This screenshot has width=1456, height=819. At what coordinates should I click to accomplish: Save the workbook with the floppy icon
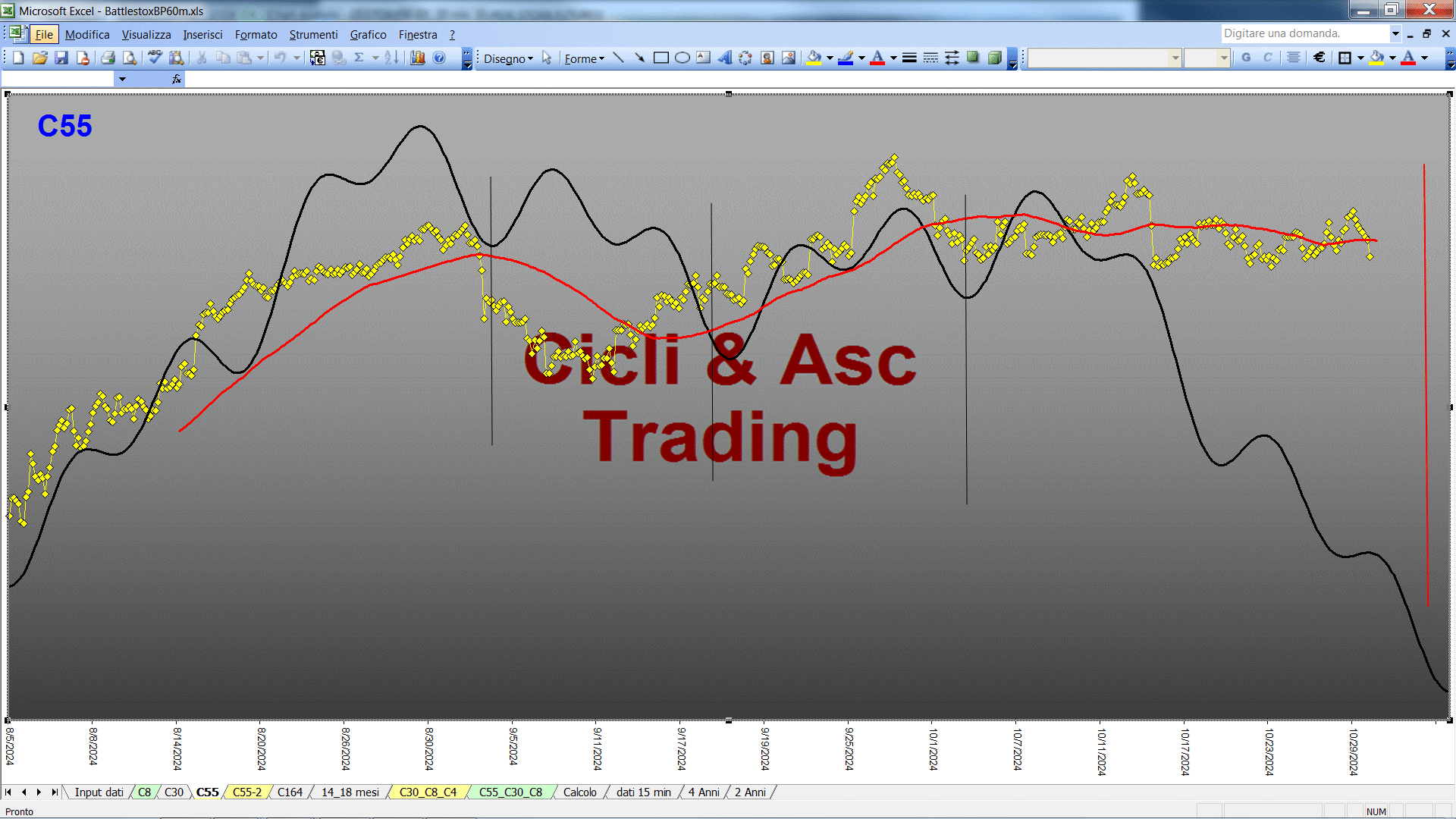(x=61, y=58)
